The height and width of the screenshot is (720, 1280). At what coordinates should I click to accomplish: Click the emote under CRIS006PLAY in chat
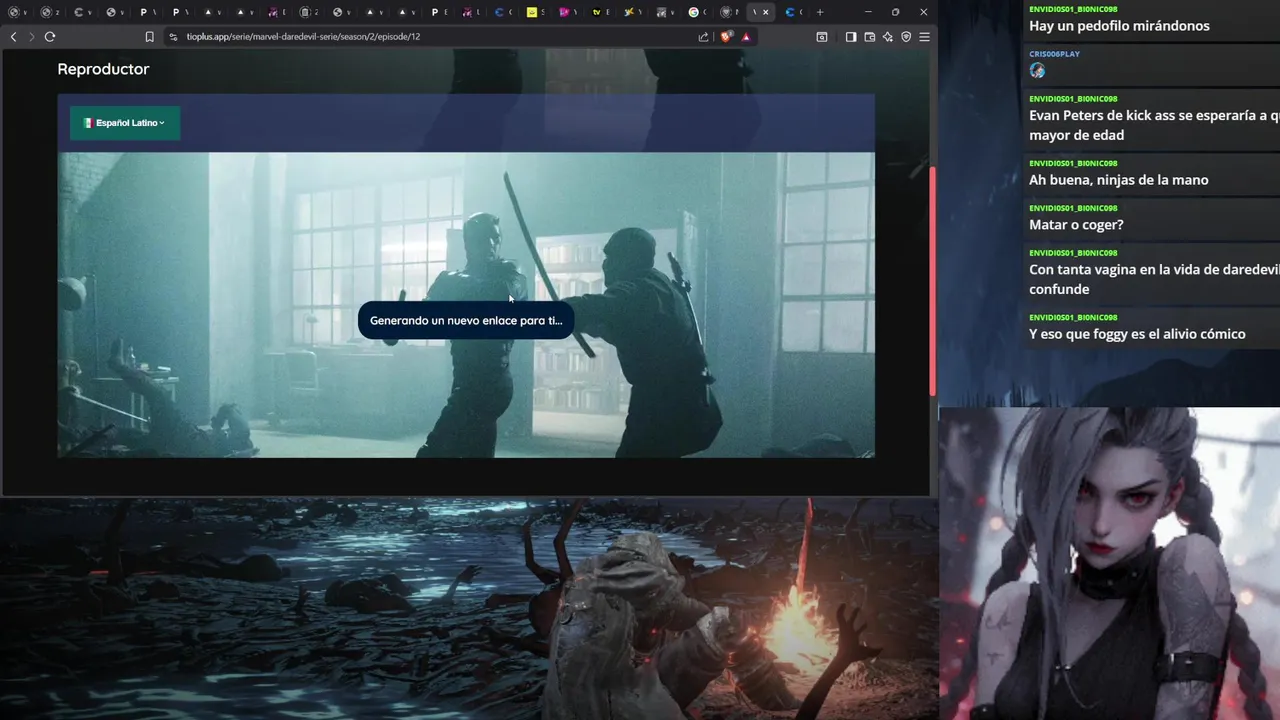pos(1037,70)
